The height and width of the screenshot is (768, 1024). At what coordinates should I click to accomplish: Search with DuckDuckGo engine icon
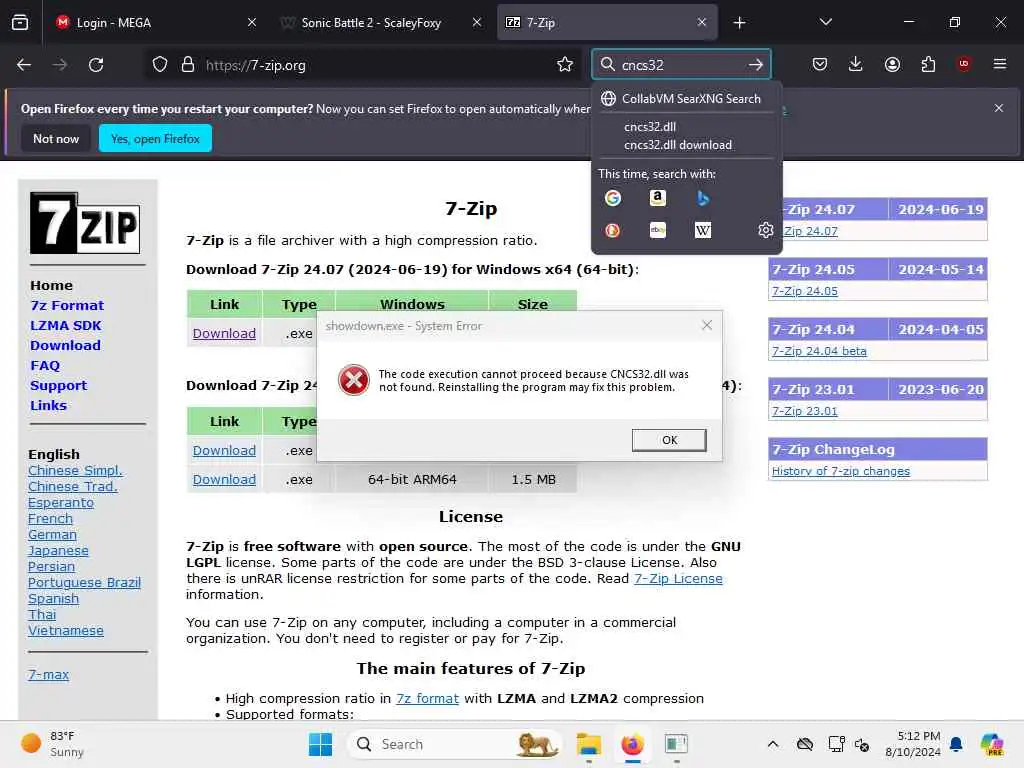613,230
